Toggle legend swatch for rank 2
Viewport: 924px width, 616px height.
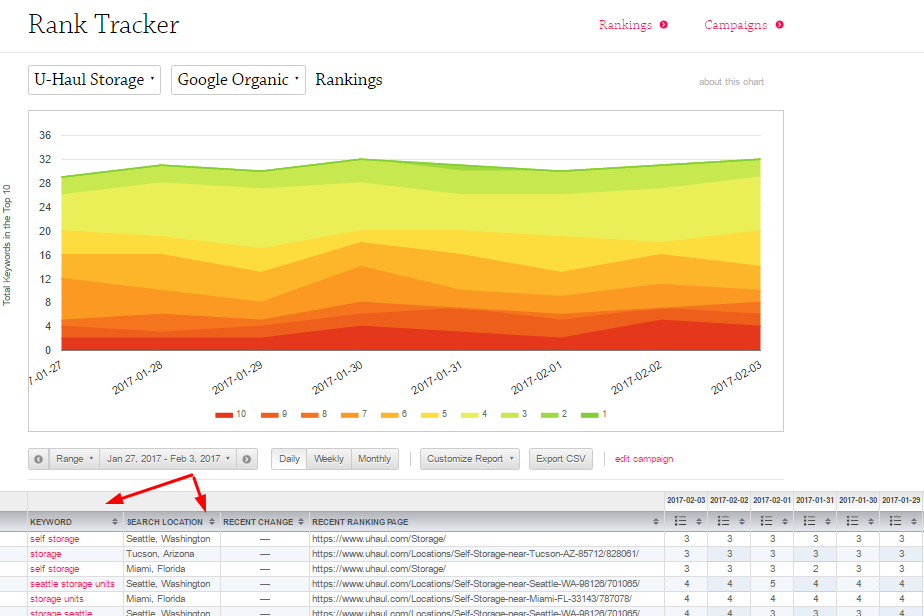(550, 415)
